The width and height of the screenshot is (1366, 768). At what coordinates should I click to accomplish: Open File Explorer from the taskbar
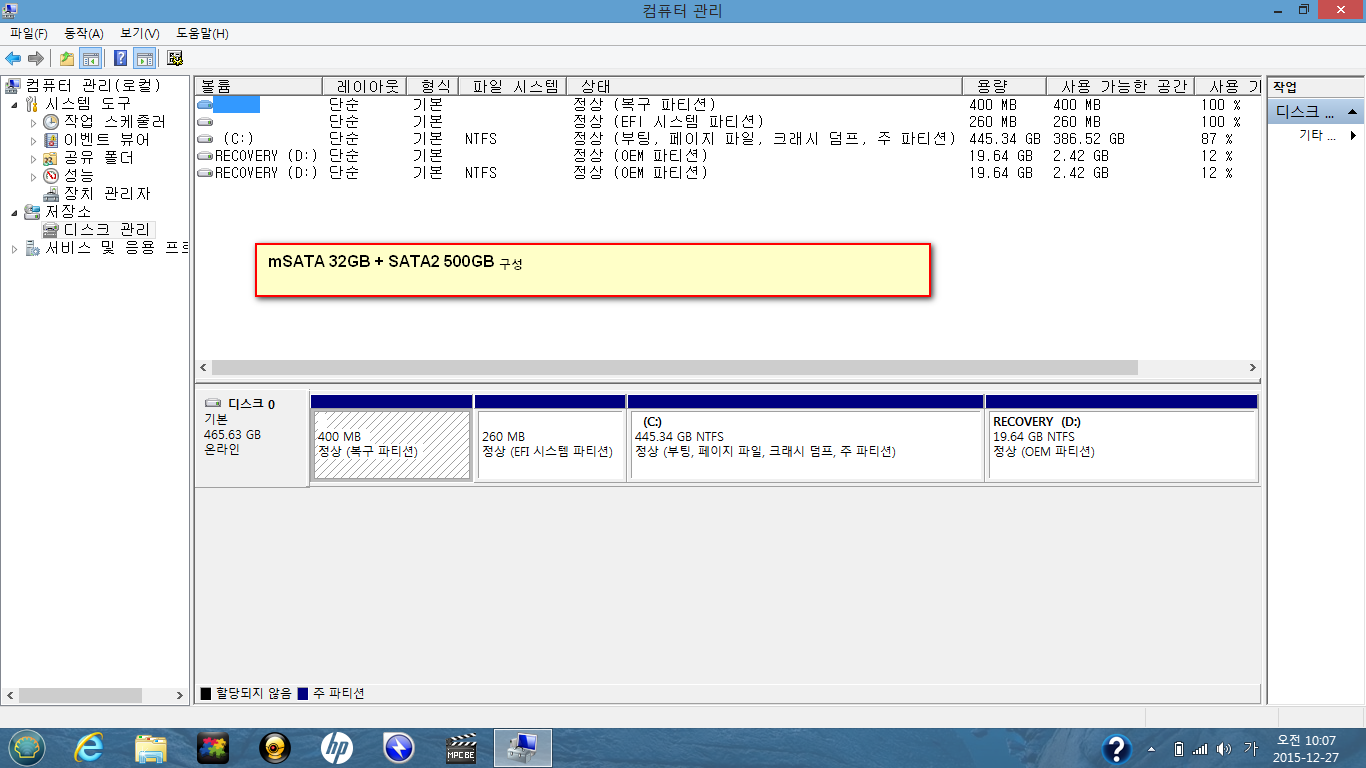pos(151,748)
